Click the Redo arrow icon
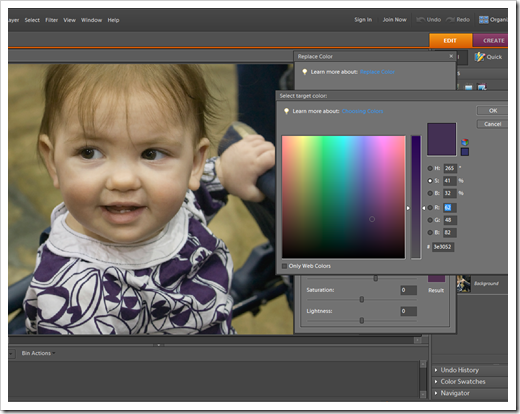 (x=450, y=20)
